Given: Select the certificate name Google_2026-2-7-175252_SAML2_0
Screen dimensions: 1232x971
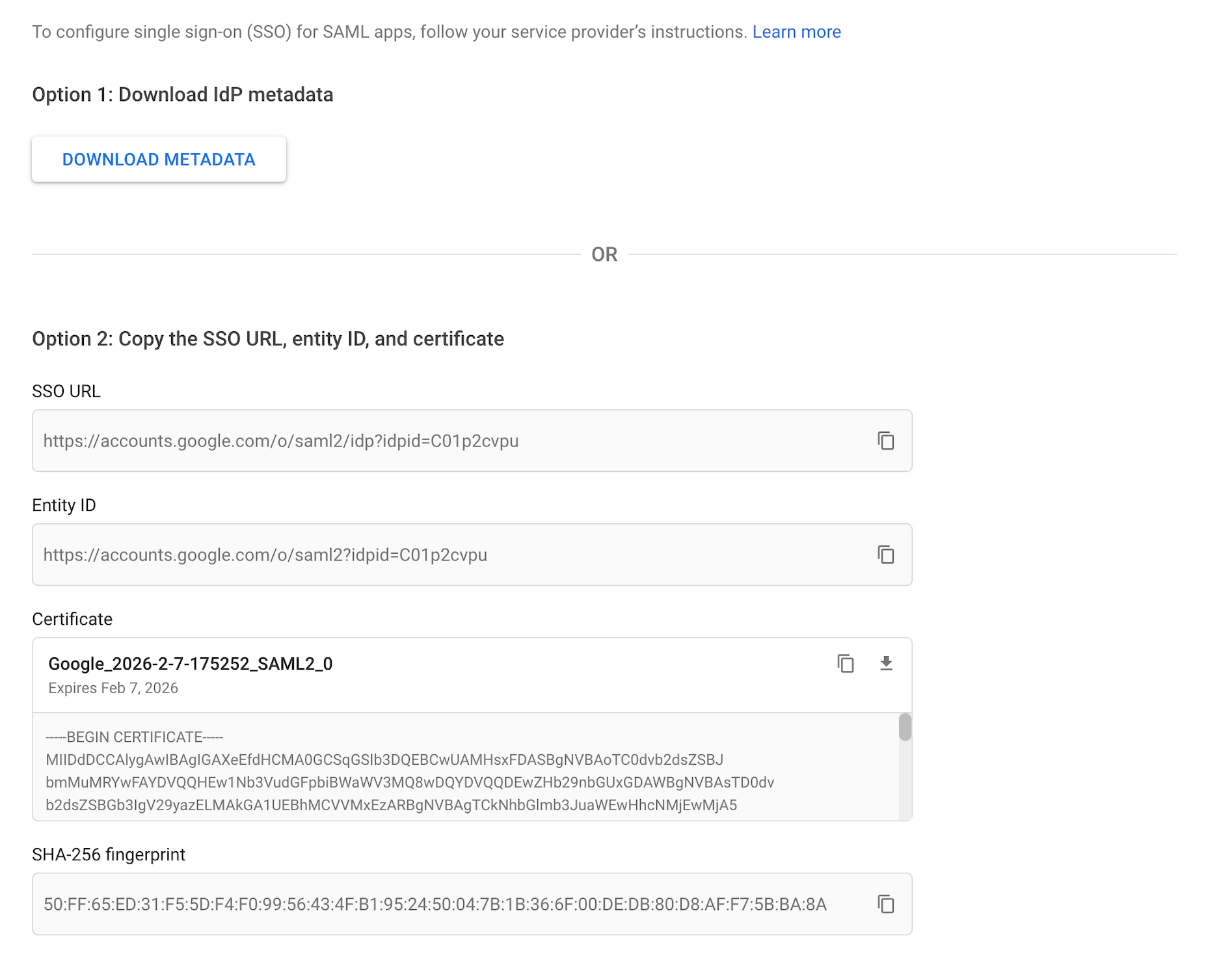Looking at the screenshot, I should pyautogui.click(x=191, y=663).
